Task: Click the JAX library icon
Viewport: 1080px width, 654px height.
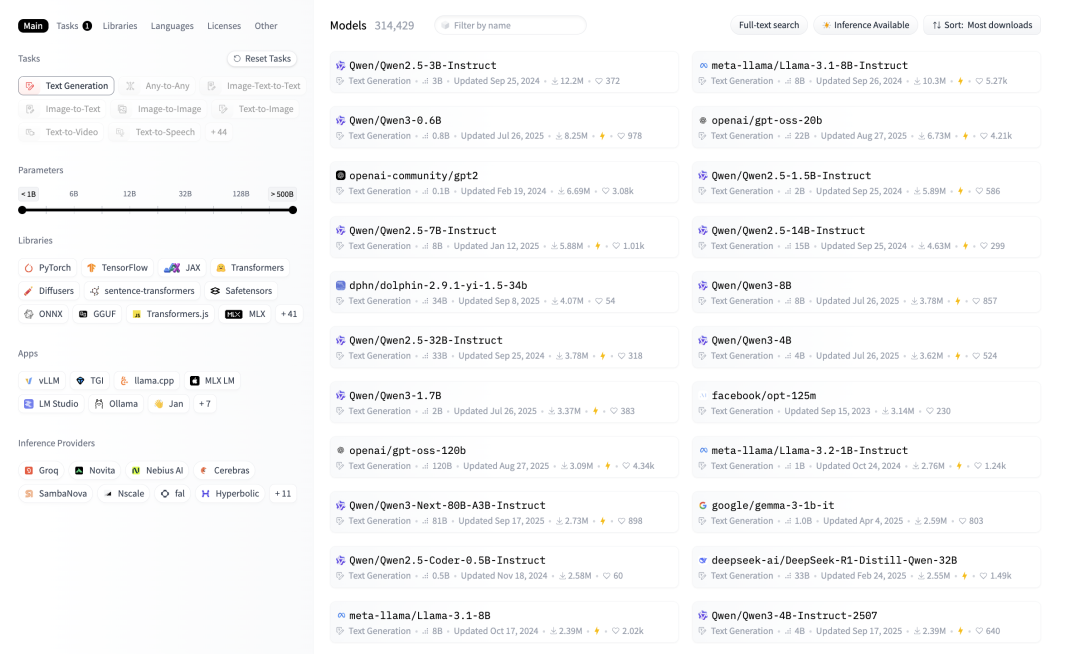Action: [172, 268]
